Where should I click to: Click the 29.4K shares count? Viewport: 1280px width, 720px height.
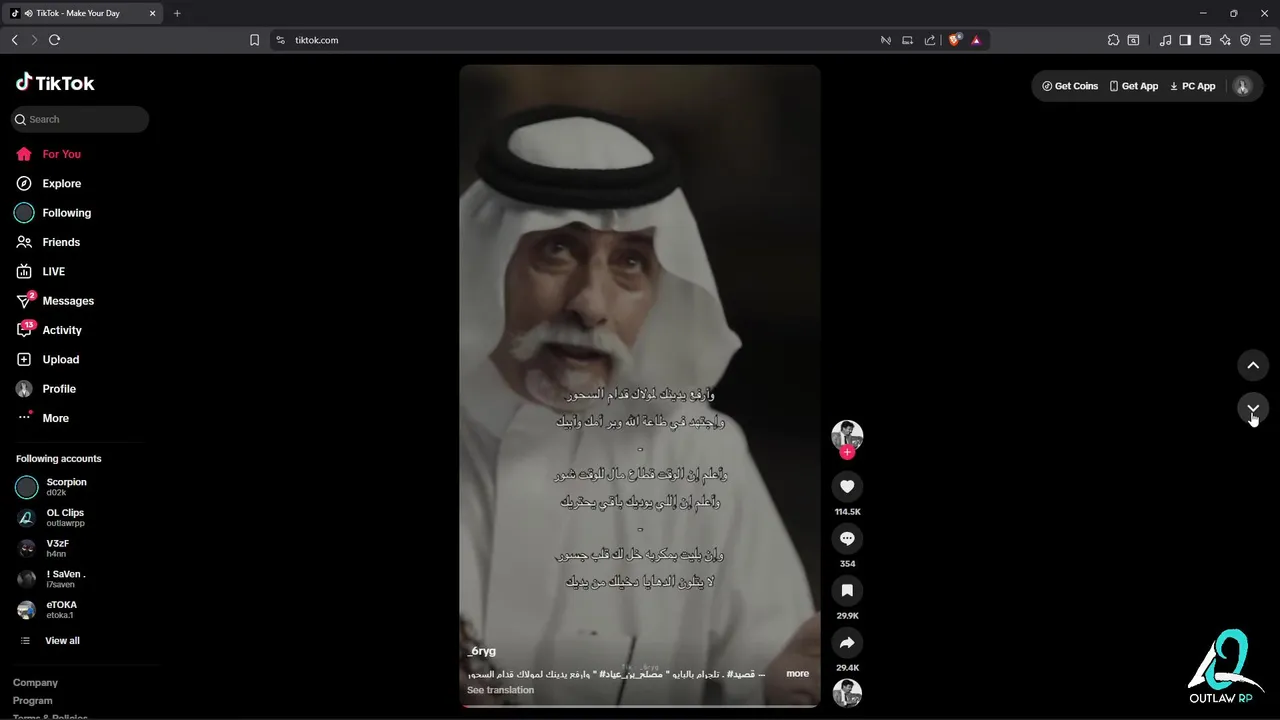(x=847, y=668)
